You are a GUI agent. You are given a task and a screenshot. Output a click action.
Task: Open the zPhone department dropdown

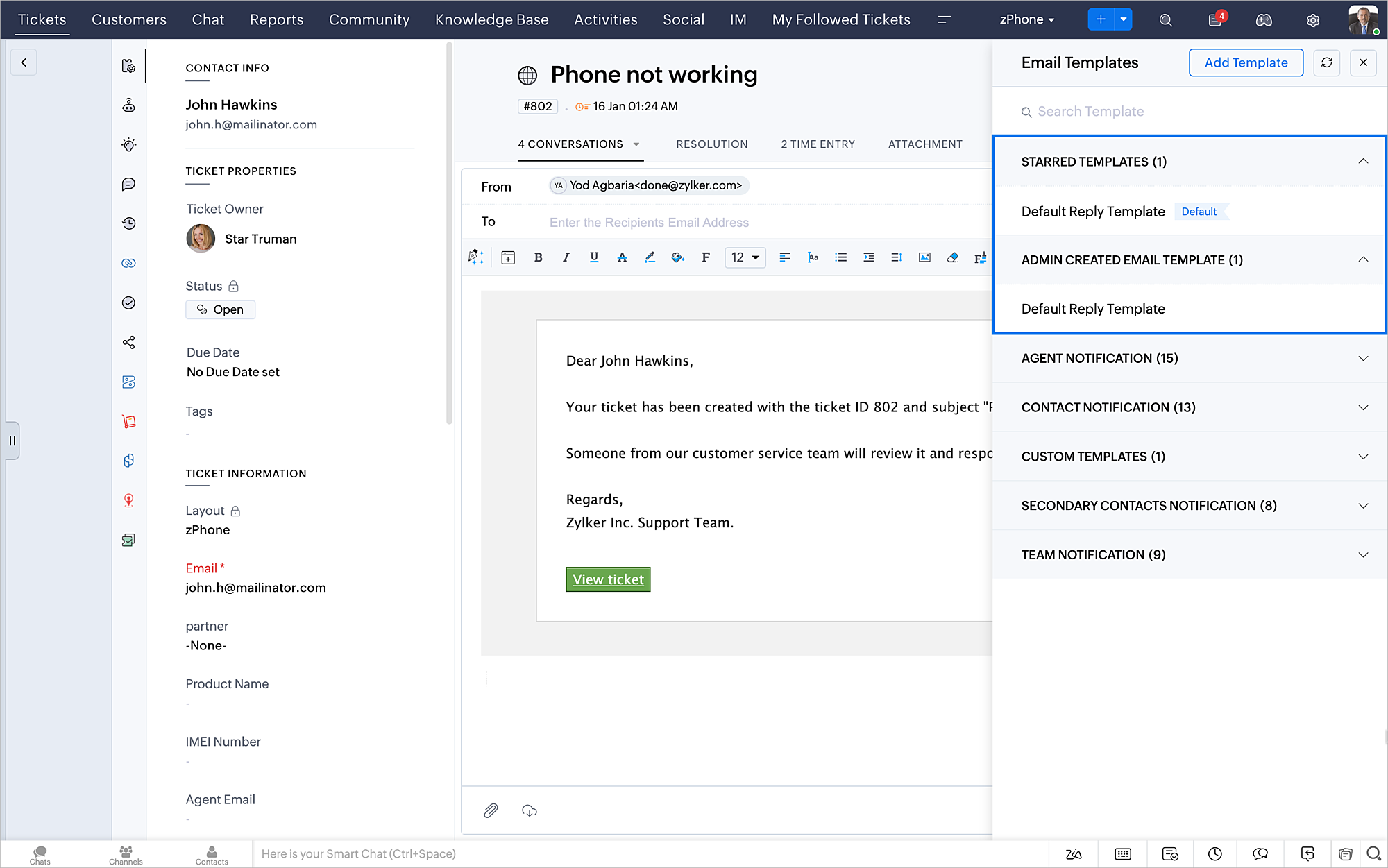coord(1027,19)
